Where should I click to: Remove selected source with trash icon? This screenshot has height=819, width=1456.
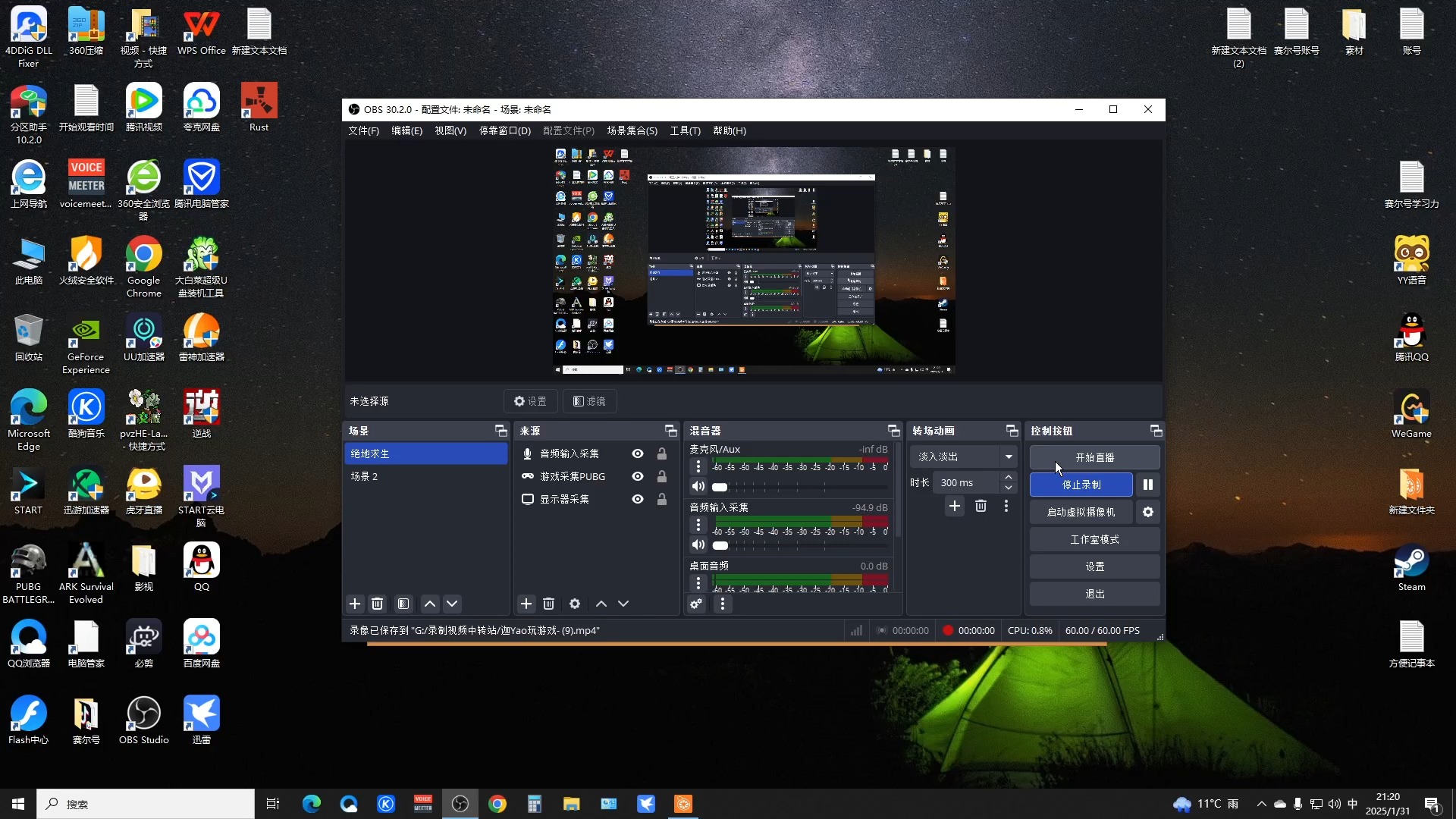548,604
